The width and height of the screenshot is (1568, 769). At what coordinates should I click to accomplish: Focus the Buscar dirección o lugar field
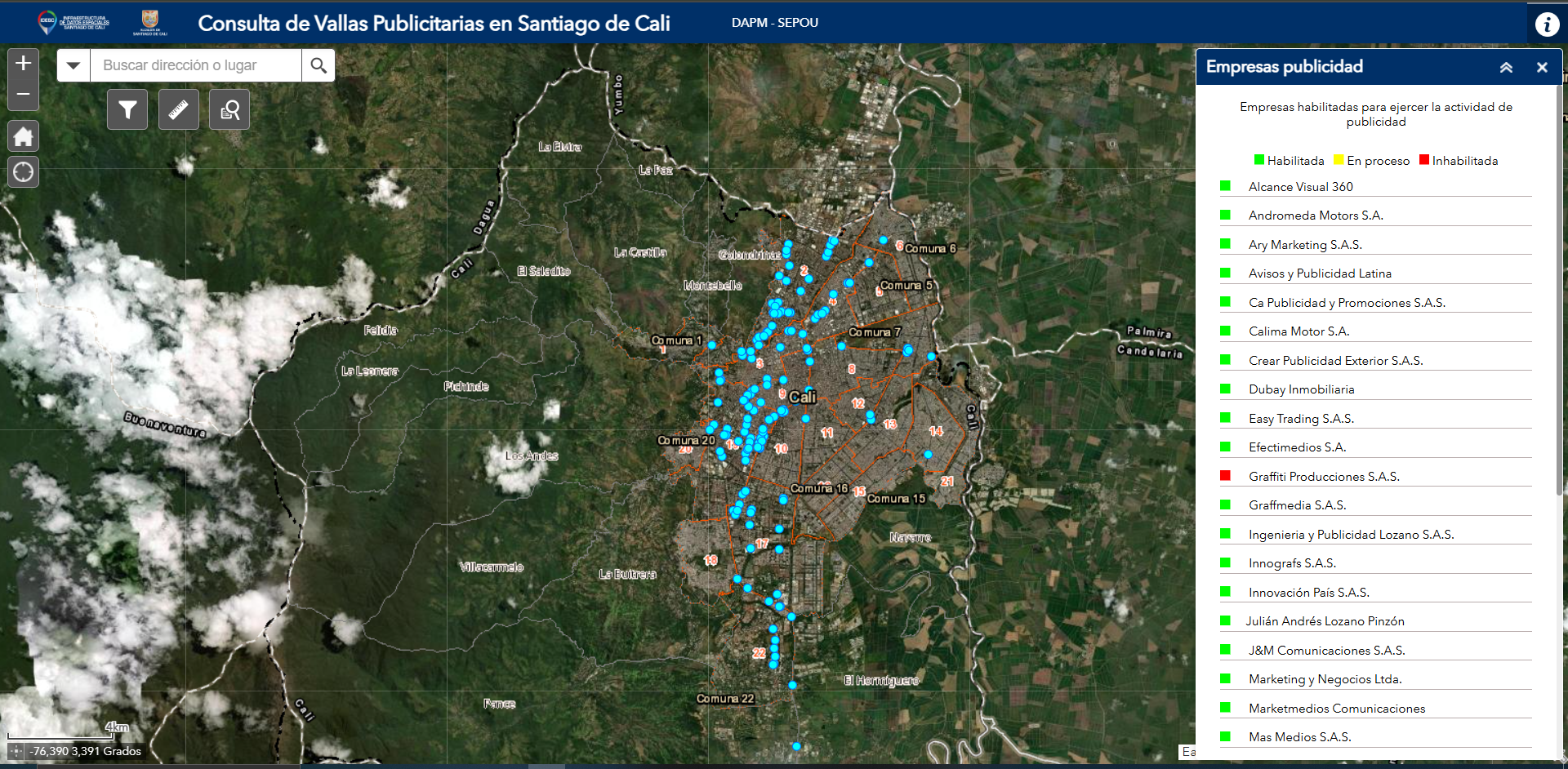pos(196,65)
